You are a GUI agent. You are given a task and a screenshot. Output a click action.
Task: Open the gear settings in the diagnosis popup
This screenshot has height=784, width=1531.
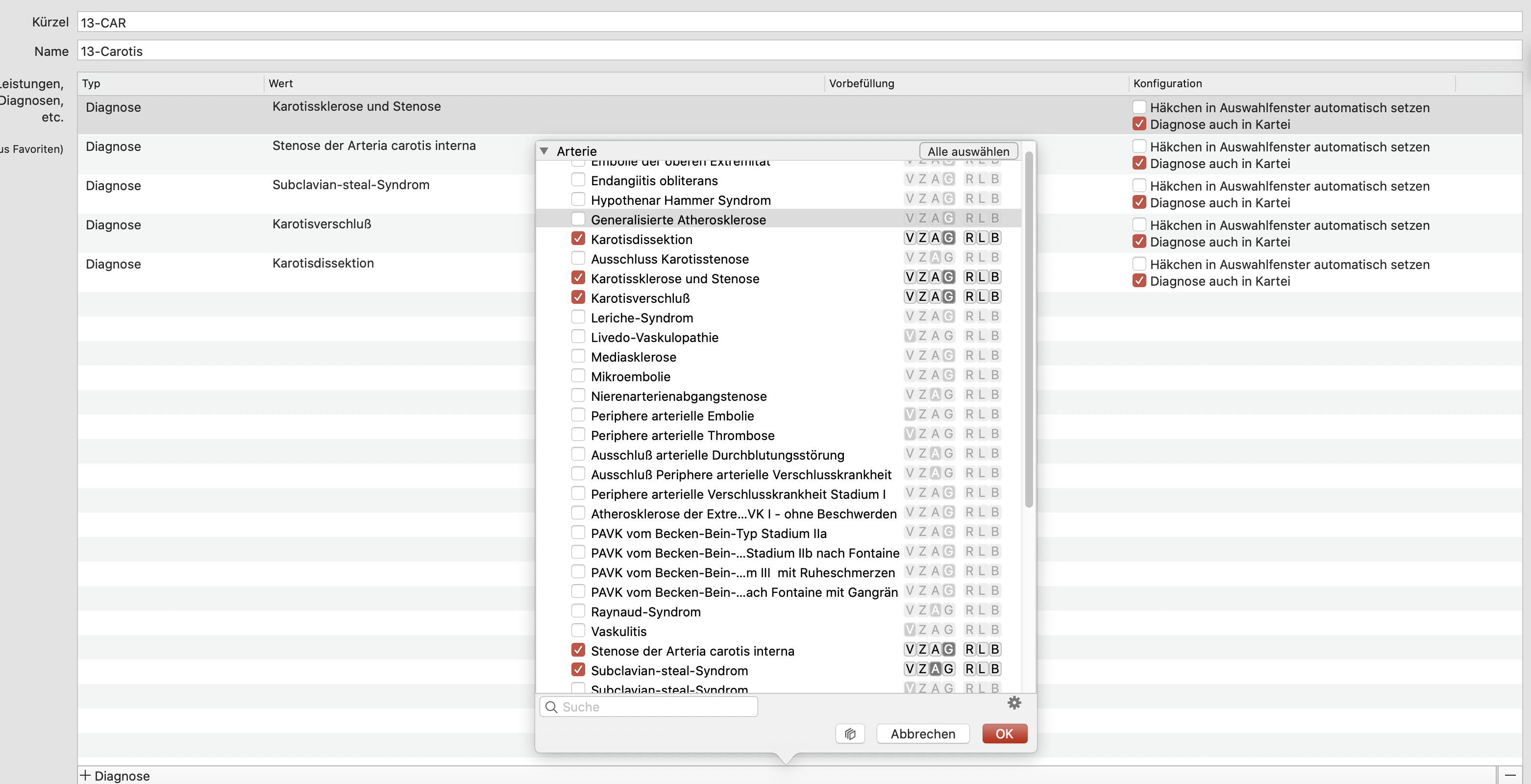point(1014,703)
